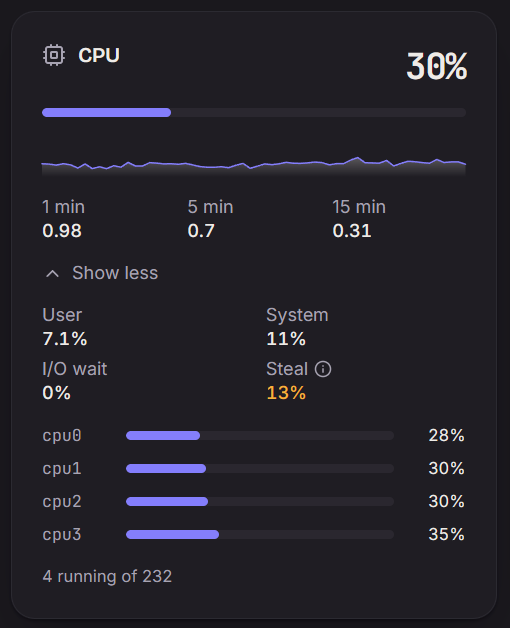Click the CPU card title
The height and width of the screenshot is (628, 510).
(x=99, y=55)
